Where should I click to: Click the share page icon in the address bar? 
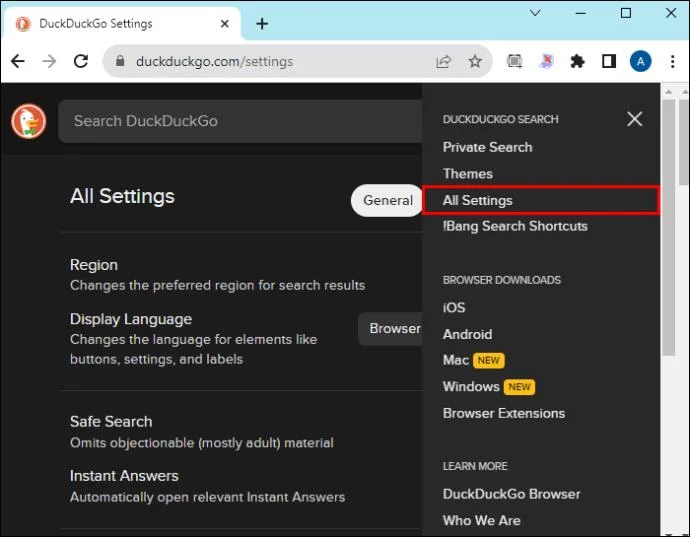pos(443,61)
